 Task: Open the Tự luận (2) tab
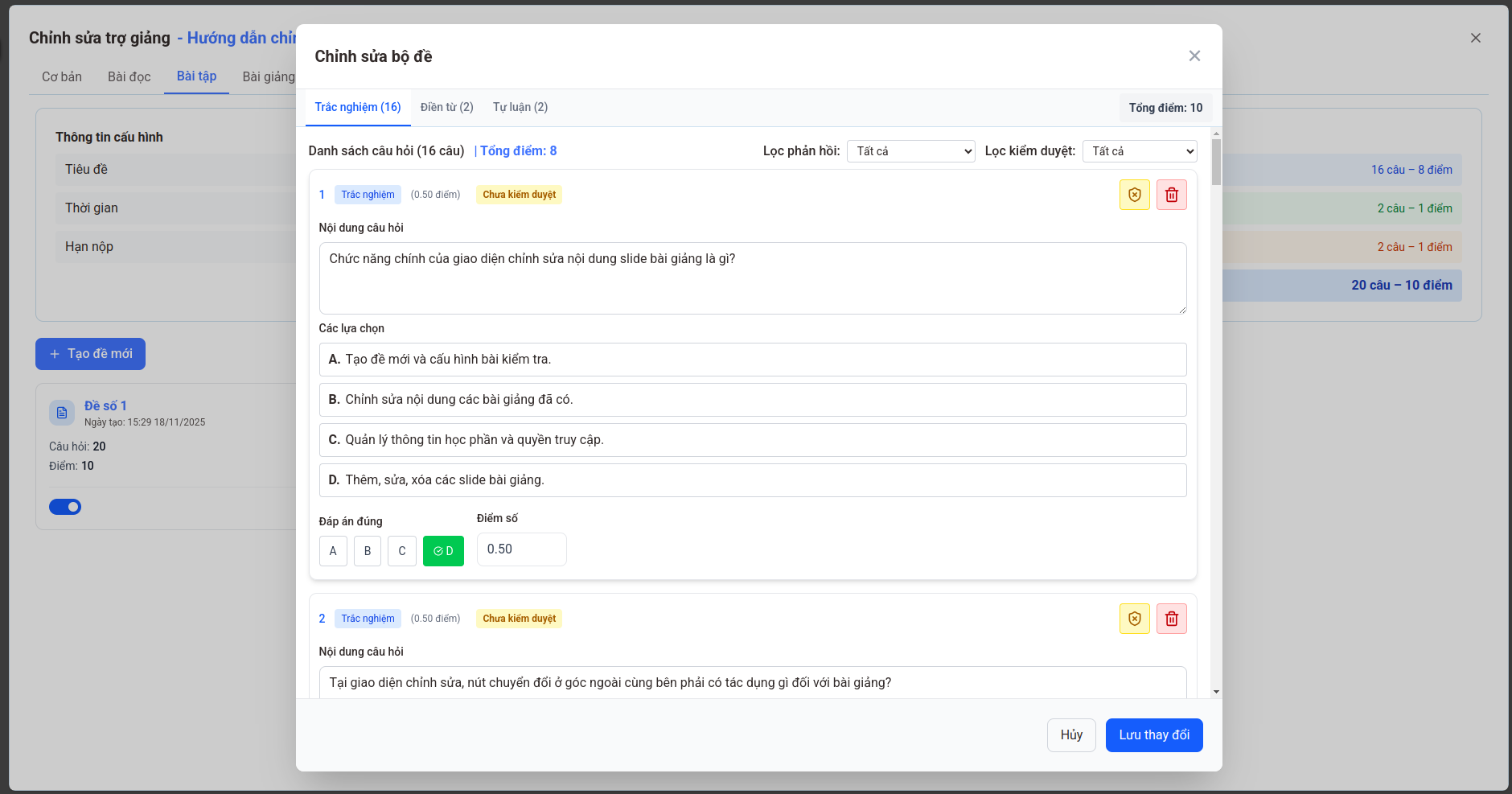tap(520, 107)
